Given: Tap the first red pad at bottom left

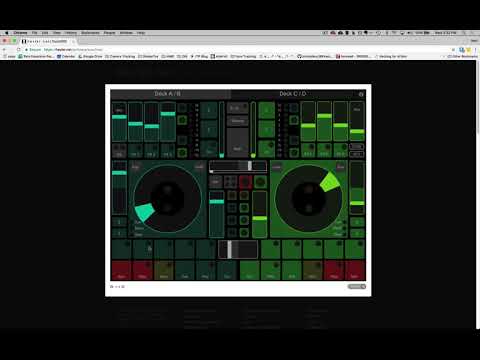Looking at the screenshot, I should 121,270.
